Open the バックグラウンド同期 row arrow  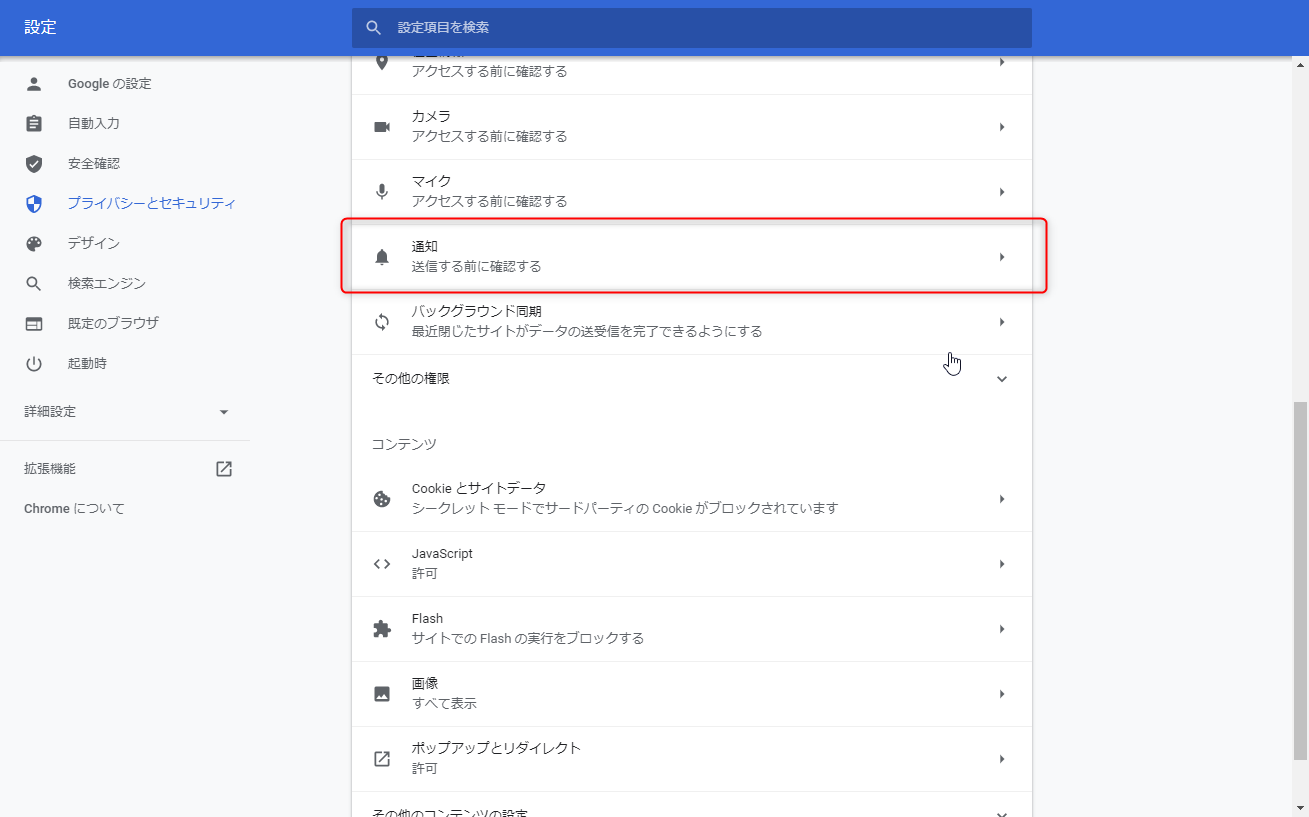[x=1002, y=322]
